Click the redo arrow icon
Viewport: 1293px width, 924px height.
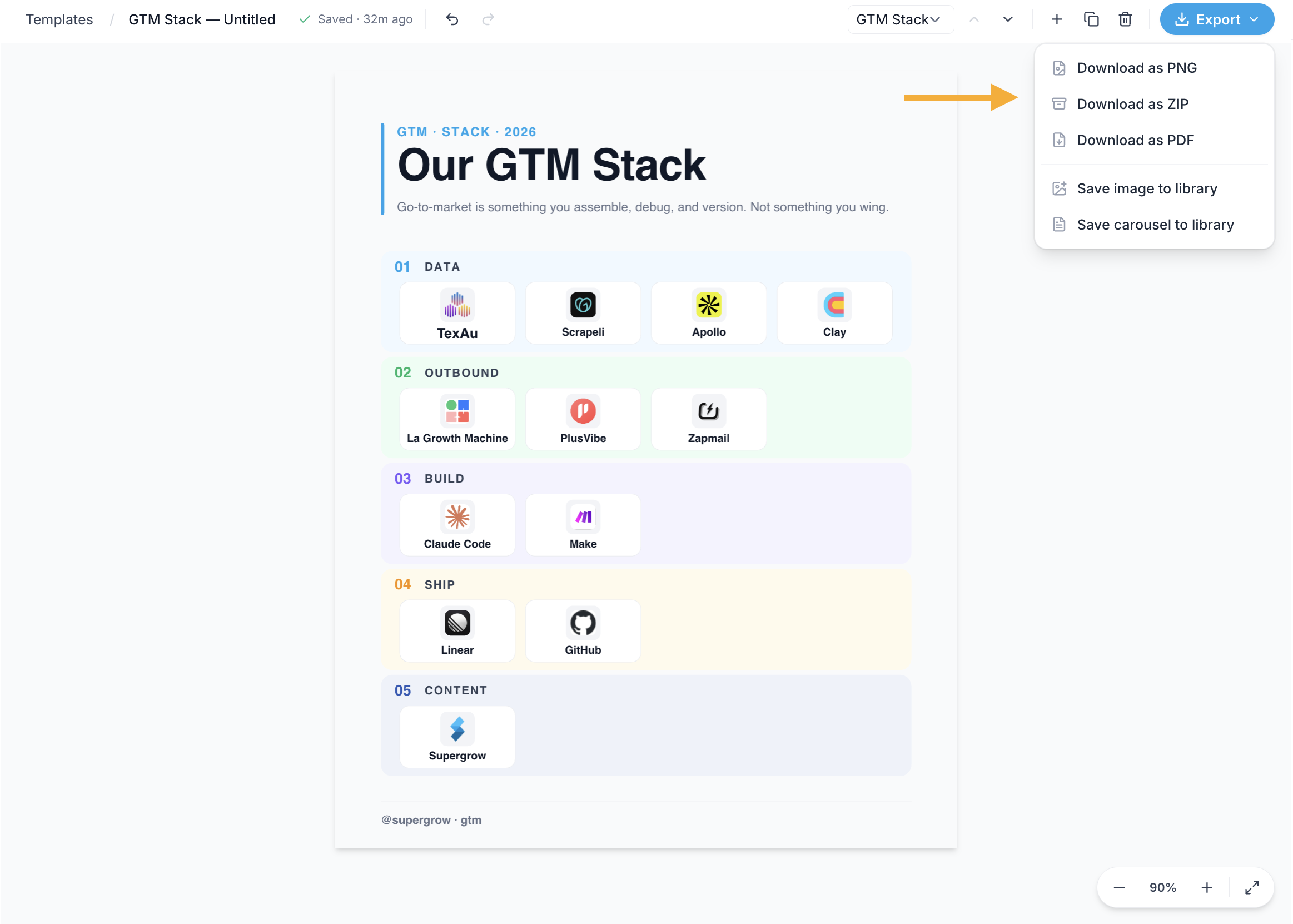tap(488, 19)
